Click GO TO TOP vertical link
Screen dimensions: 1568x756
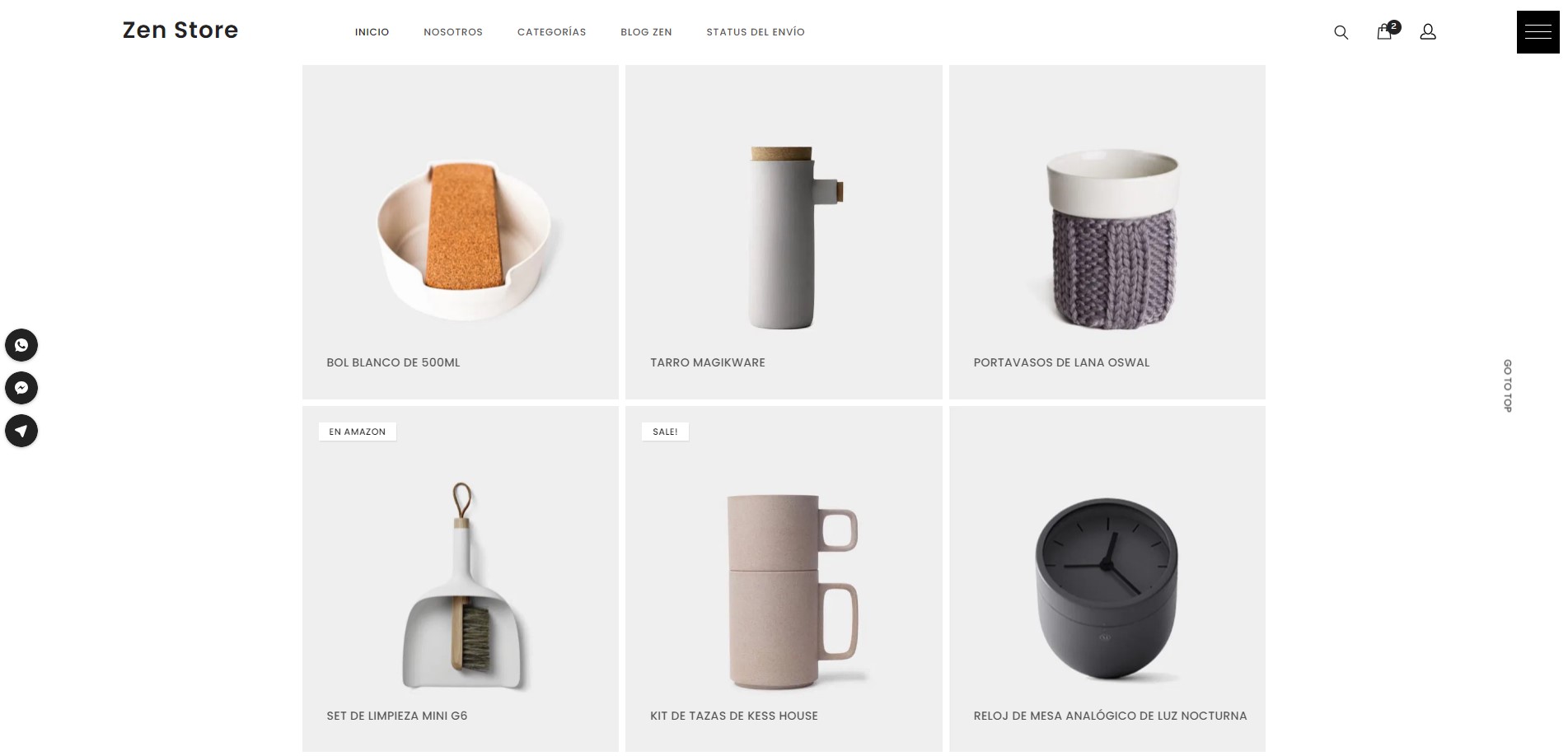(x=1507, y=385)
